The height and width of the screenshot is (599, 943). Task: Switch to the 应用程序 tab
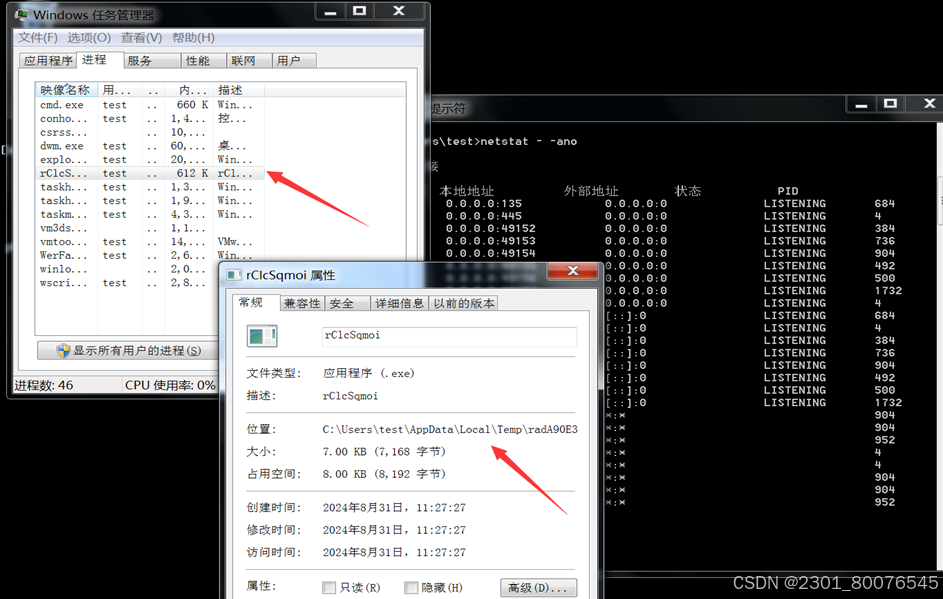[x=48, y=61]
